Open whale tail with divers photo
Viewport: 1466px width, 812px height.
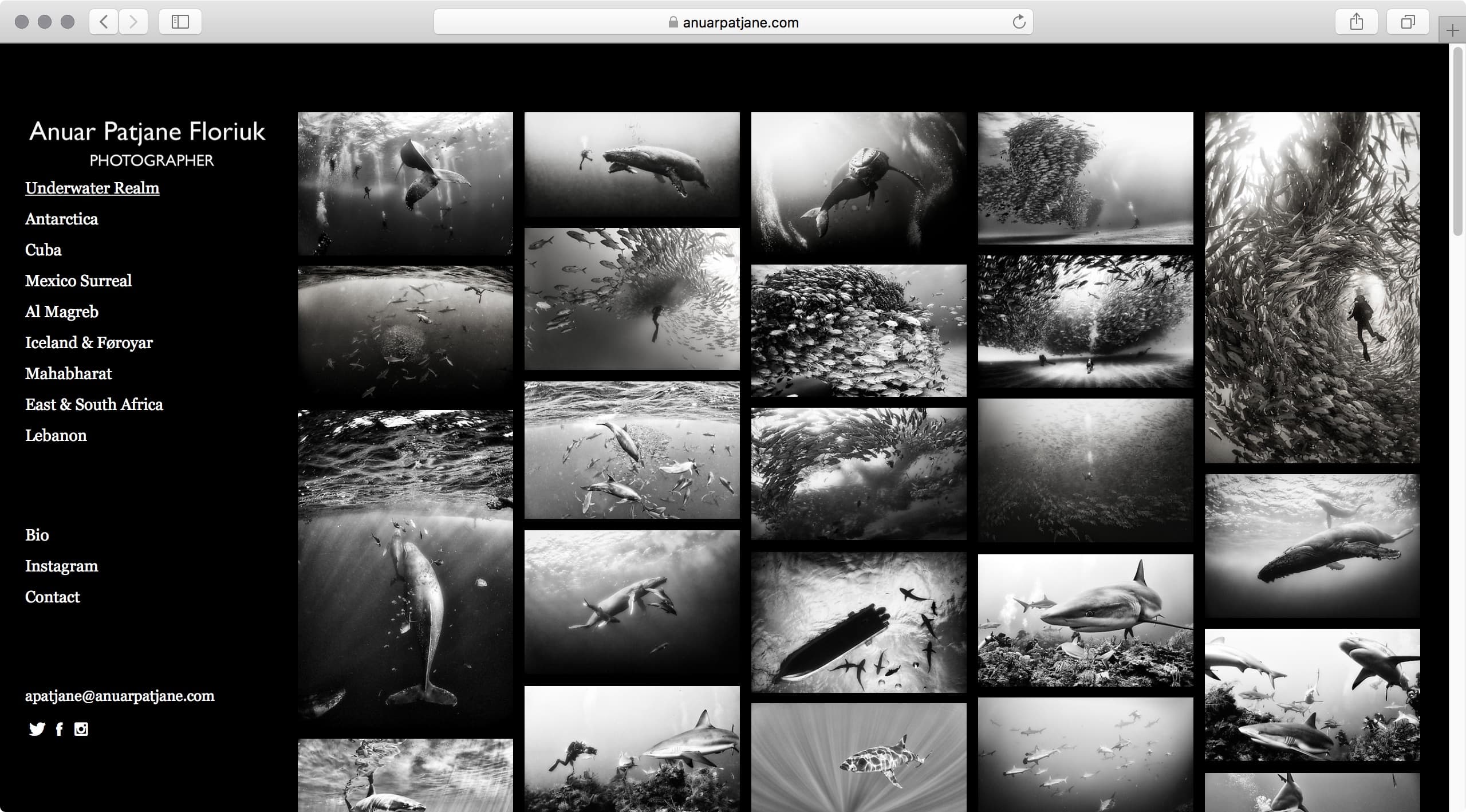tap(405, 183)
